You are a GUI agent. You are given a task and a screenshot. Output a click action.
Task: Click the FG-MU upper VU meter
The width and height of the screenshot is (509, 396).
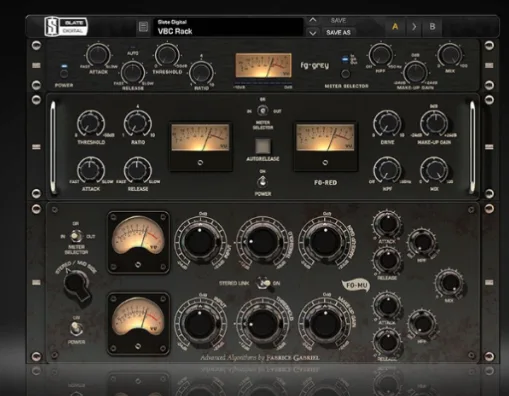[138, 242]
